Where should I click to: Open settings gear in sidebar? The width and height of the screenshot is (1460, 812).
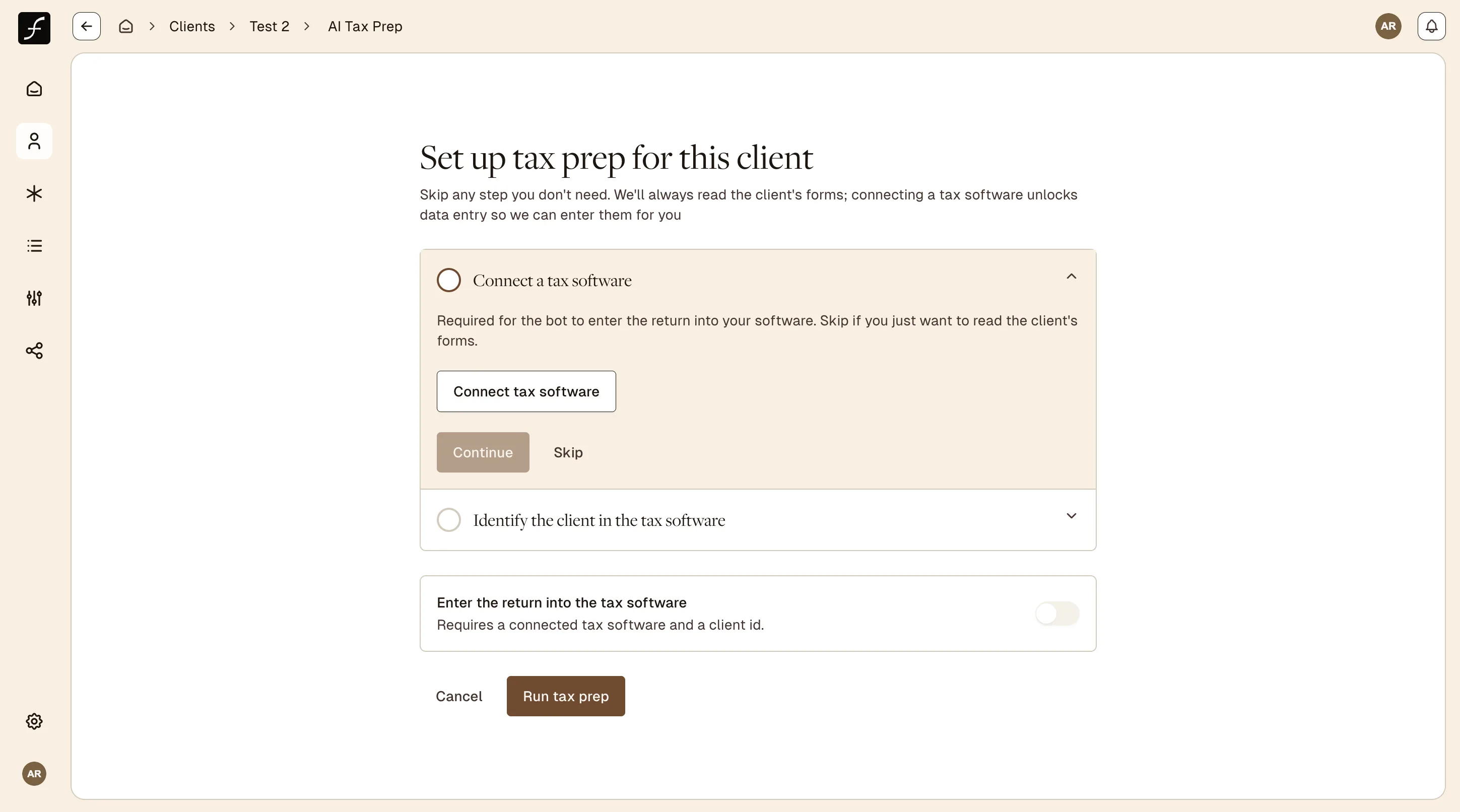pyautogui.click(x=34, y=721)
